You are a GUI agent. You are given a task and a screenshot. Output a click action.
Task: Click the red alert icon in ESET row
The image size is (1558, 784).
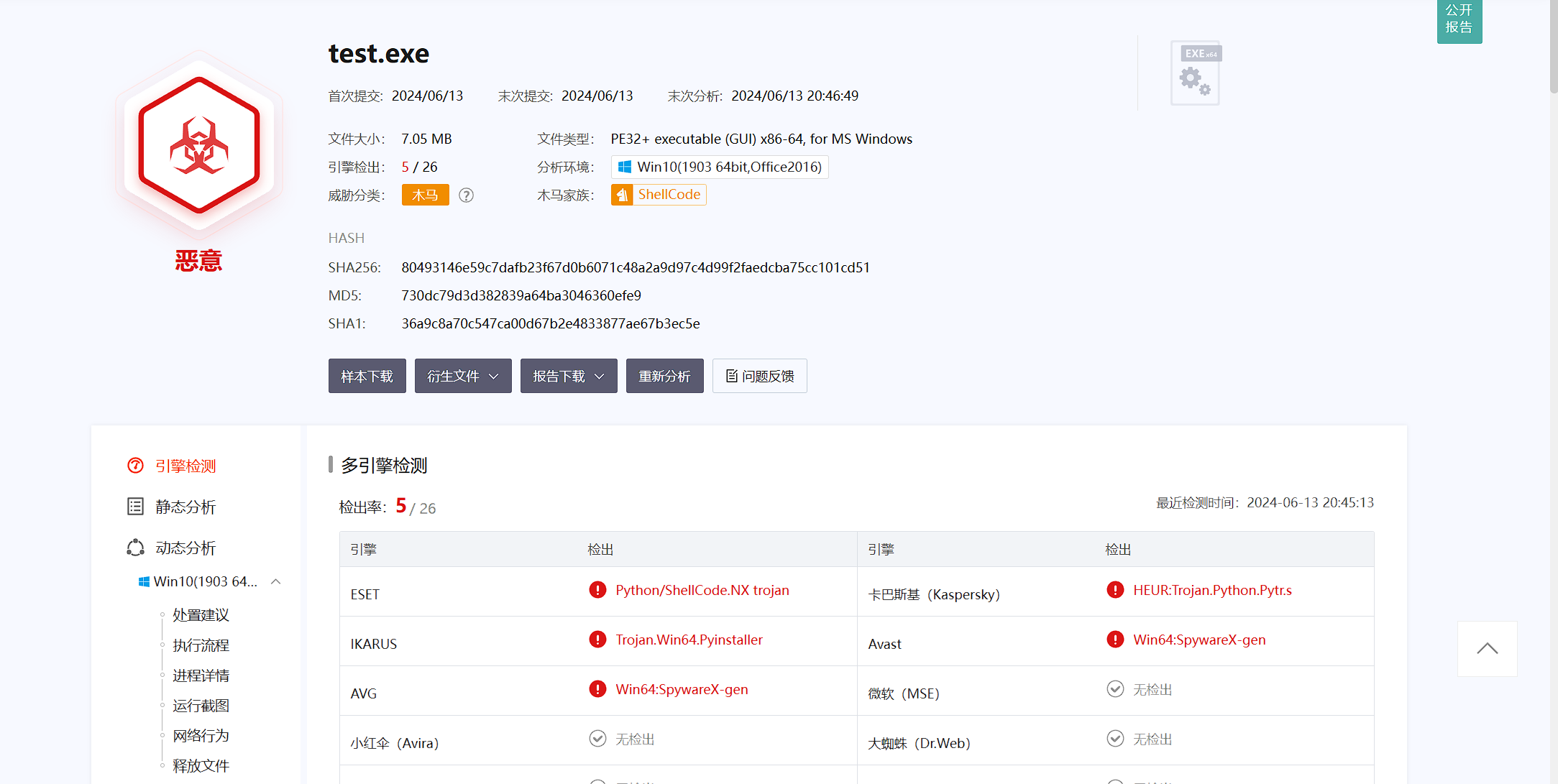[x=597, y=590]
